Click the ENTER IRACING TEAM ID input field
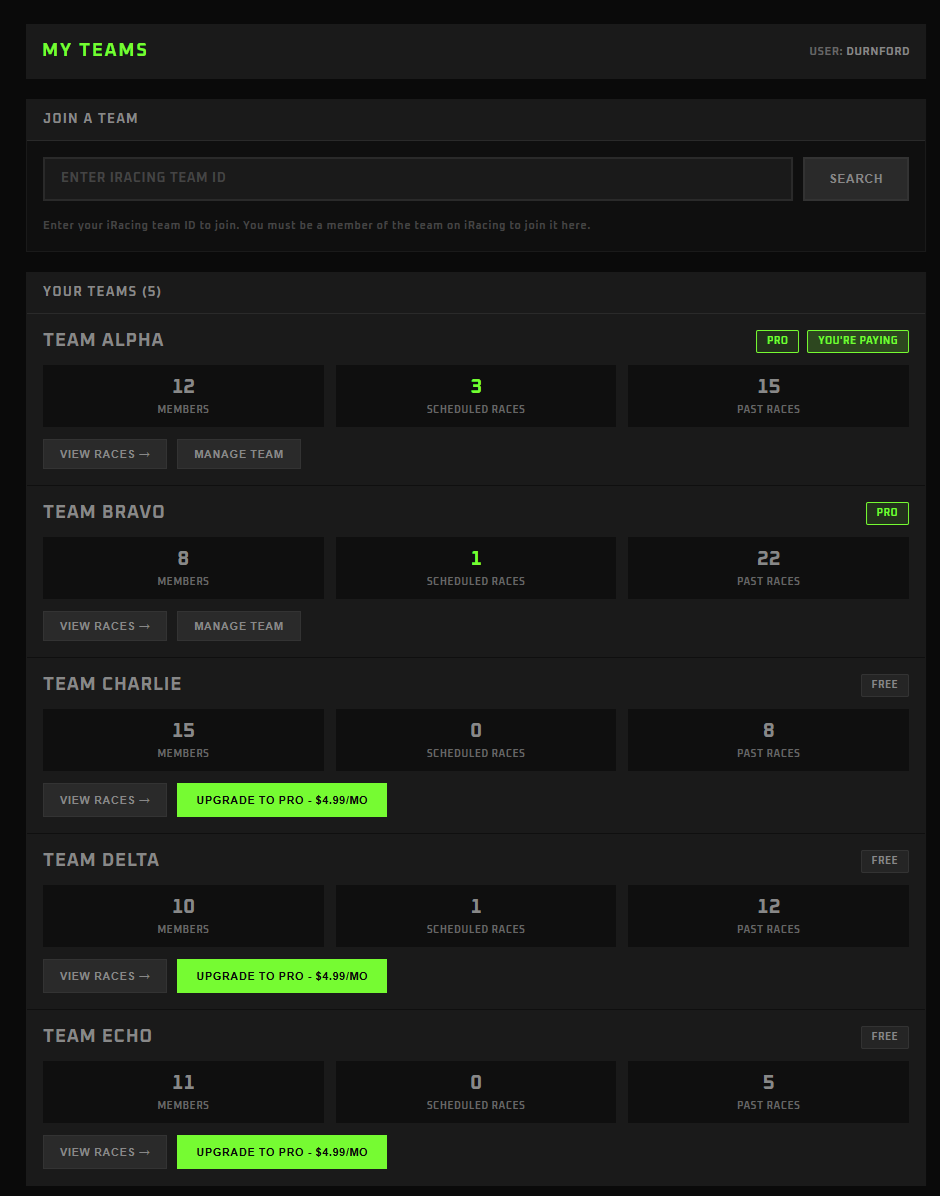The height and width of the screenshot is (1196, 940). [x=417, y=178]
